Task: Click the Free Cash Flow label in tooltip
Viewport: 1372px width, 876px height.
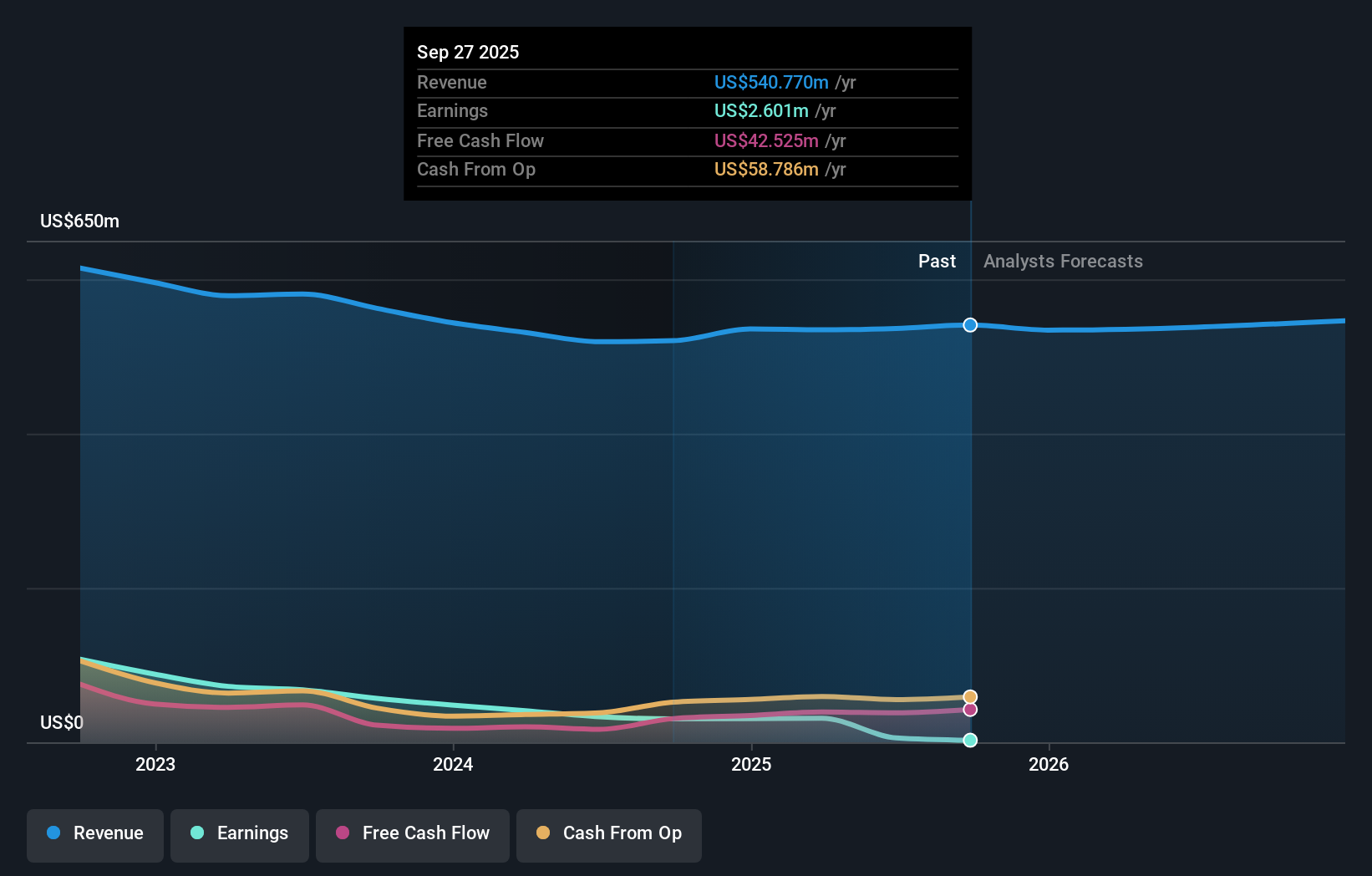Action: point(480,140)
